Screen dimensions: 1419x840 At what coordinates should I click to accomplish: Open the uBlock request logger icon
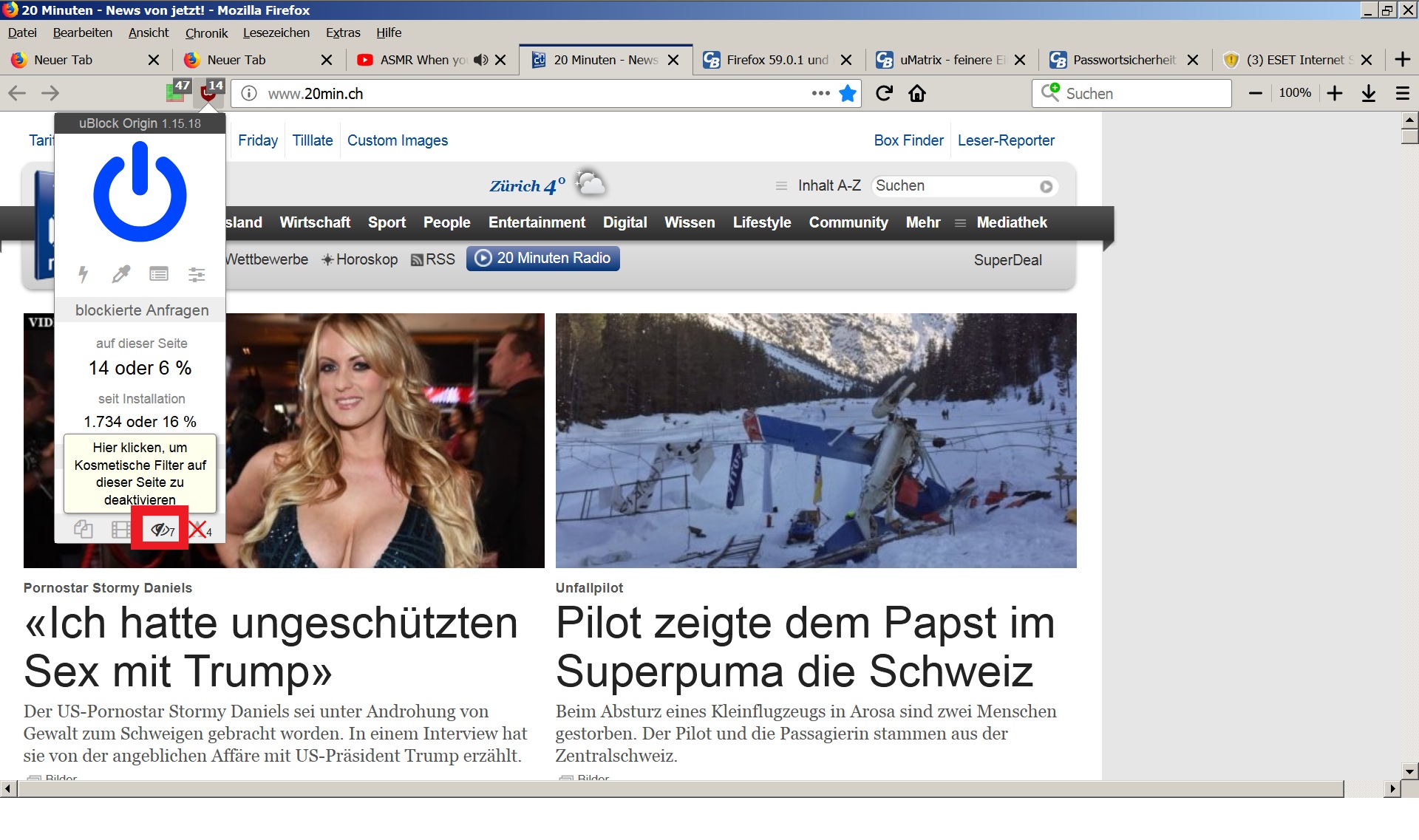[159, 274]
